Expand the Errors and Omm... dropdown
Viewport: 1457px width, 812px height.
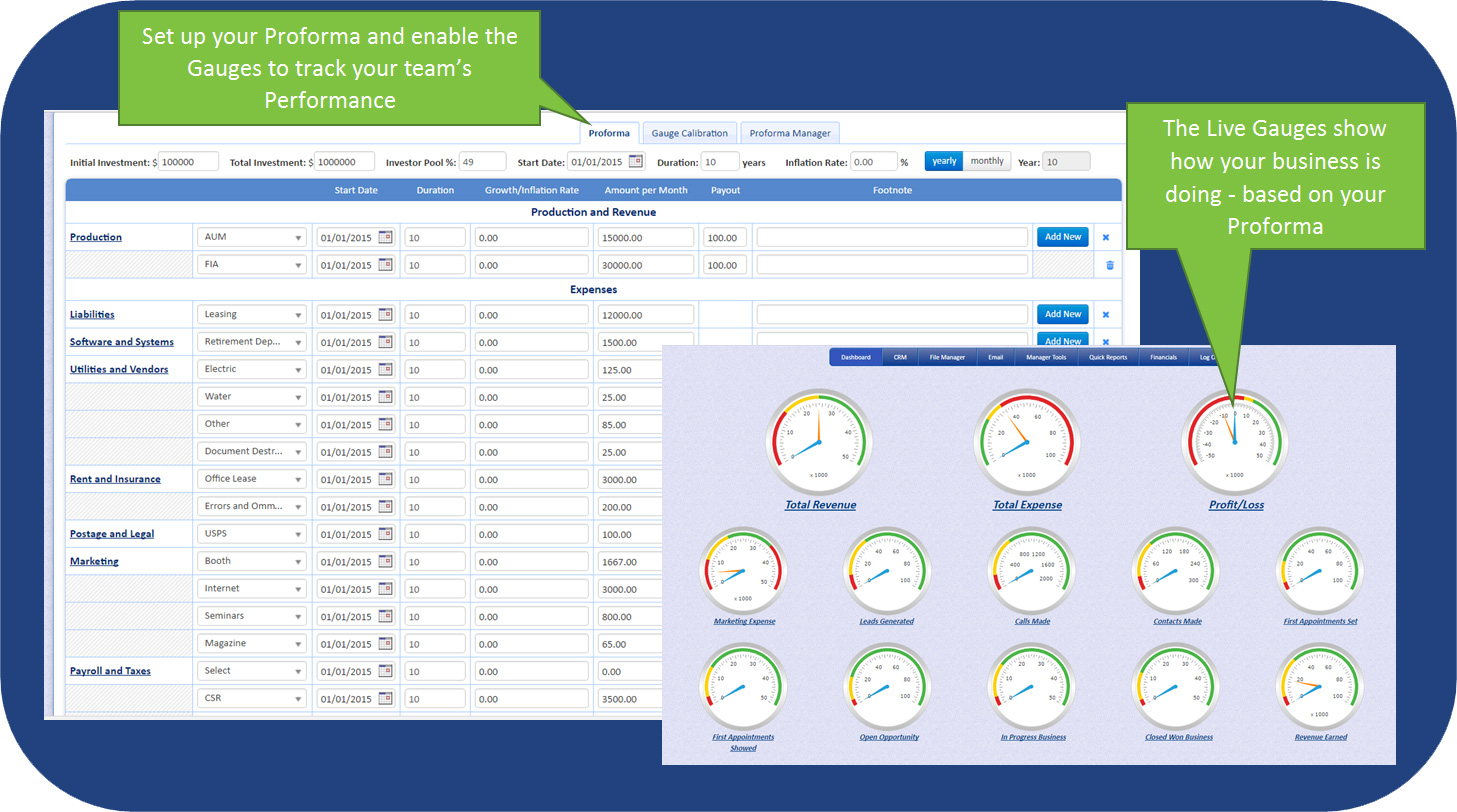tap(252, 506)
